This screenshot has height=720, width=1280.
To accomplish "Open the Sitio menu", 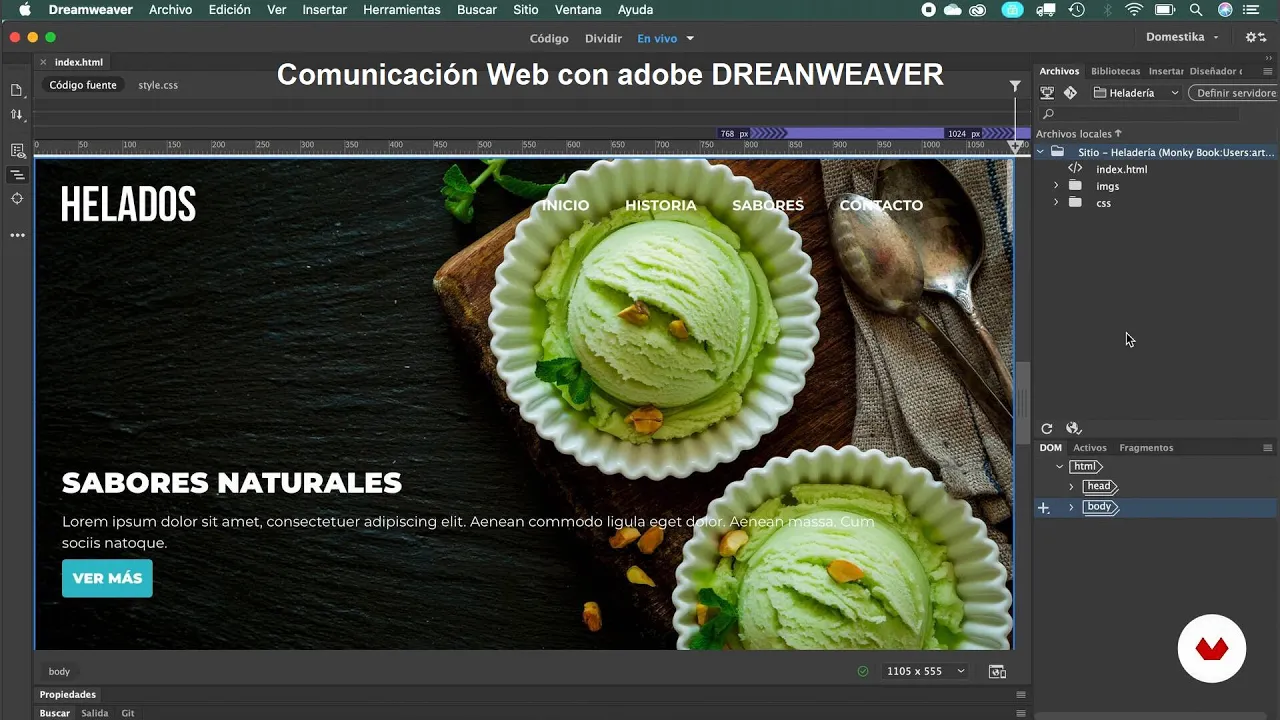I will pyautogui.click(x=525, y=10).
